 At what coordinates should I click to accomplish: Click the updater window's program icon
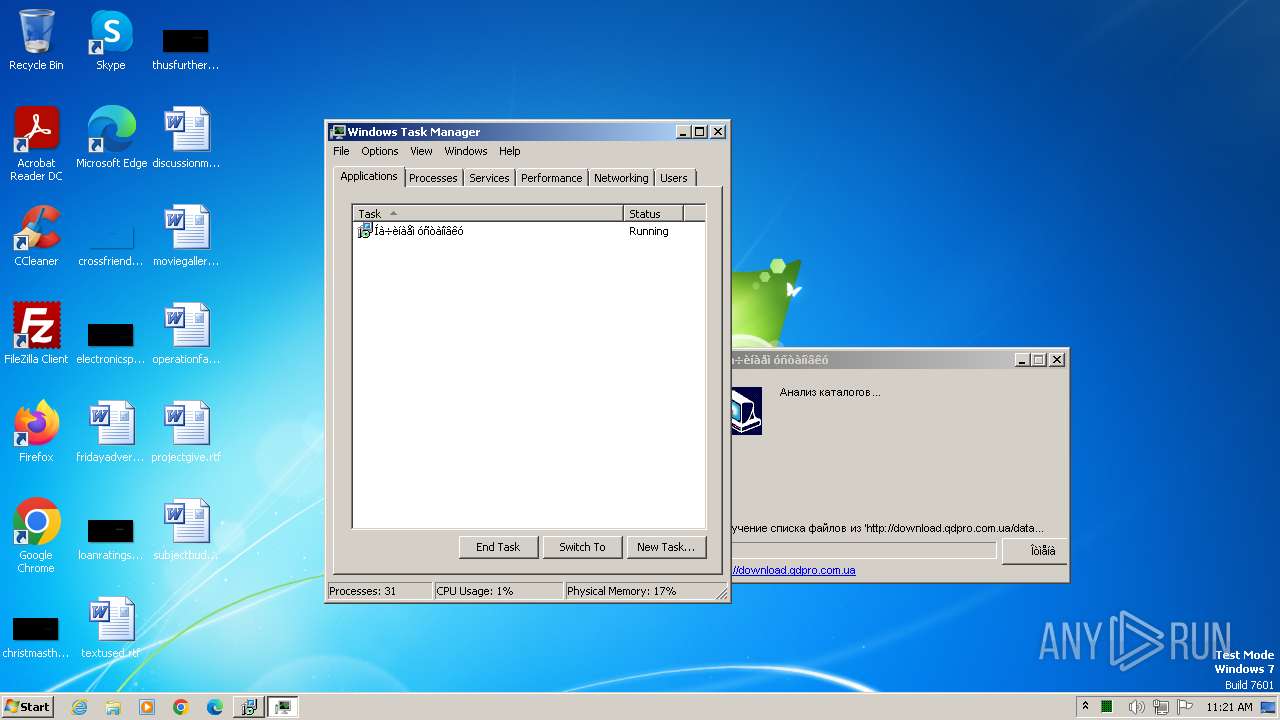(746, 410)
